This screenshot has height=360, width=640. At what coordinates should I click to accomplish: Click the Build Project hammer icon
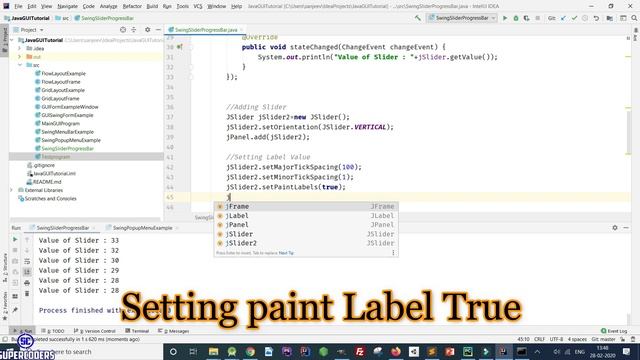tap(418, 18)
